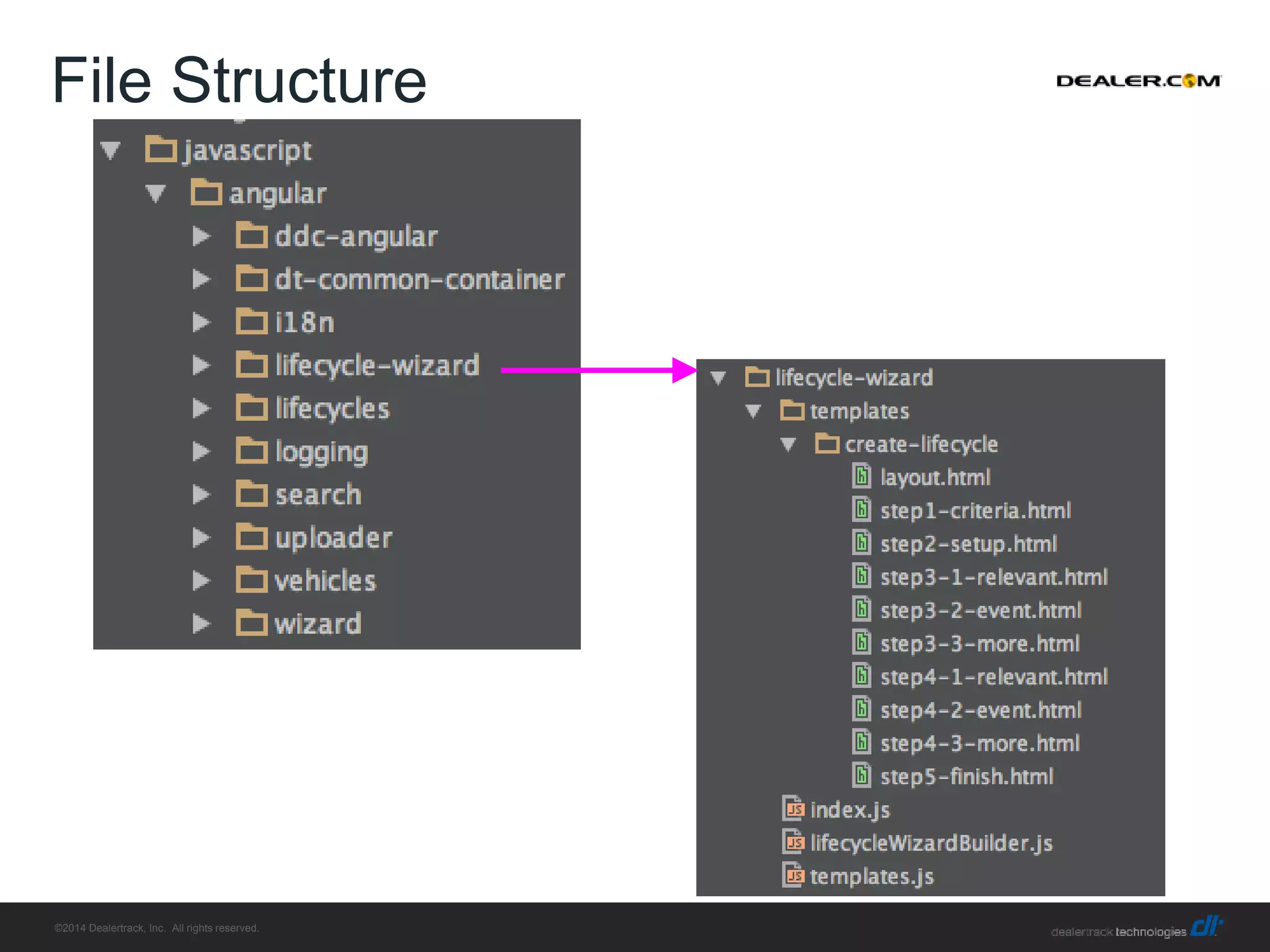Click the ddc-angular folder icon
1270x952 pixels.
click(252, 235)
